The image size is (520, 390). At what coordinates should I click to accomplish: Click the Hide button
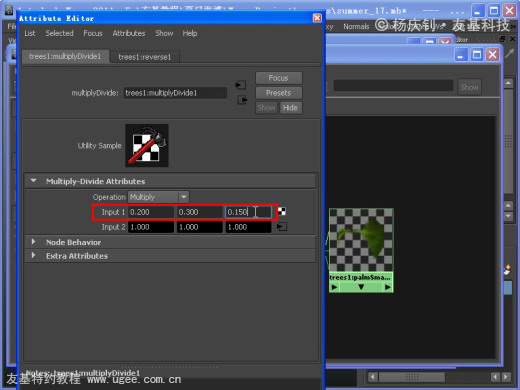click(291, 108)
